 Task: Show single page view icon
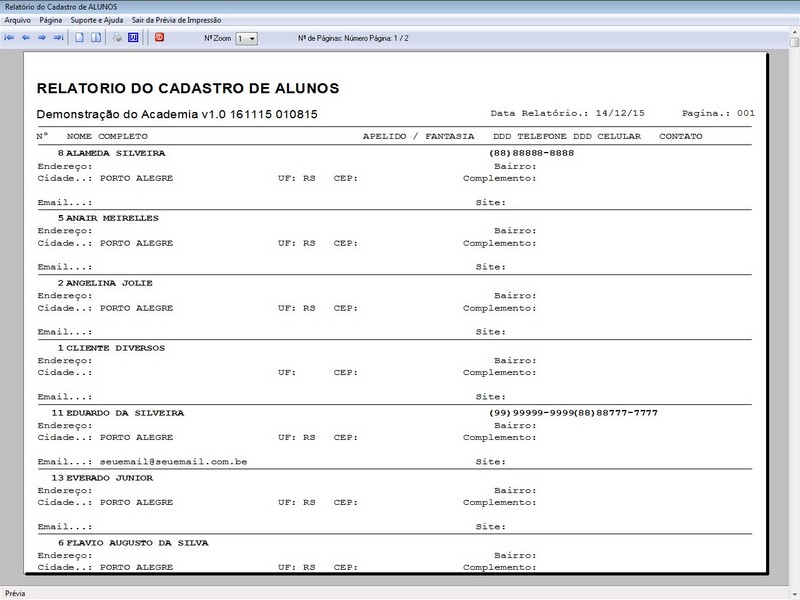coord(79,38)
